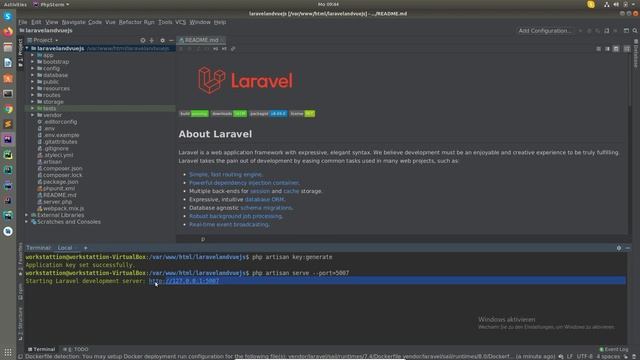Follow the 'Simple, fast routing engine' link
640x360 pixels.
click(x=226, y=175)
